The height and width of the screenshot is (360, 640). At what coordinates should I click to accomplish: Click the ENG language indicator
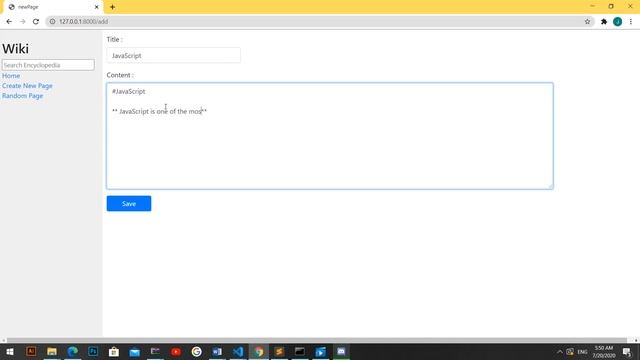[x=582, y=352]
